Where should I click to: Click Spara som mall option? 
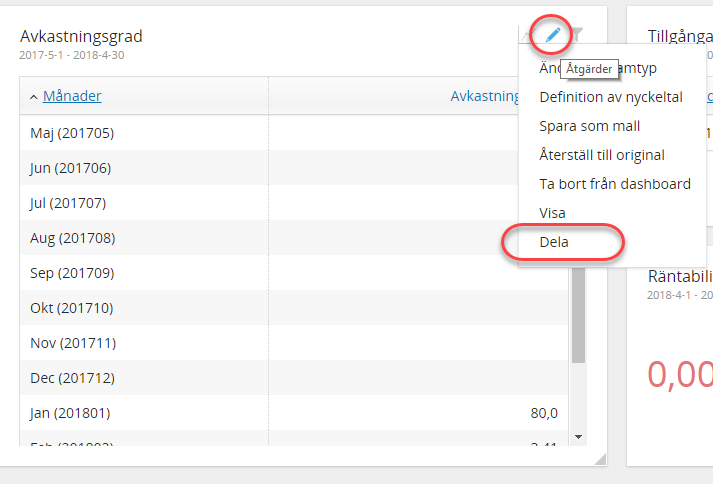(x=589, y=126)
